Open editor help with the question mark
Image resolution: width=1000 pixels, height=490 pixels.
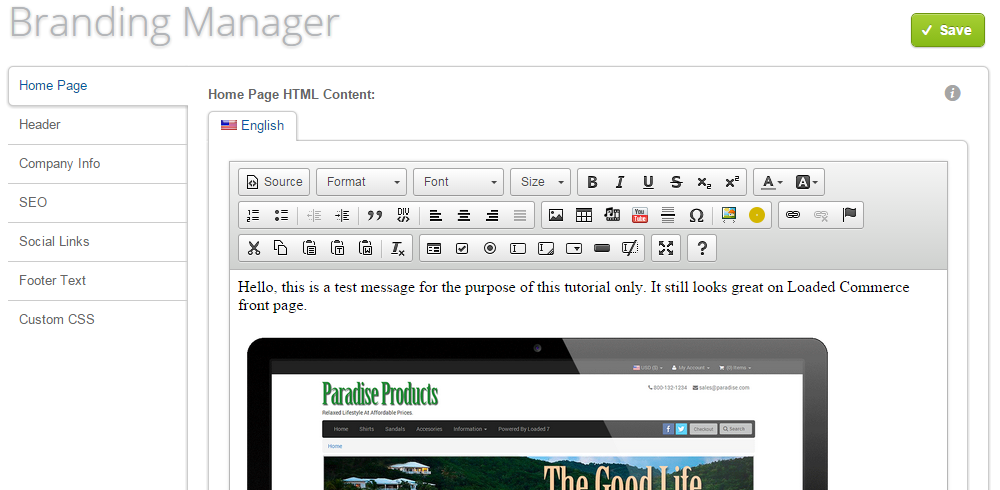702,249
